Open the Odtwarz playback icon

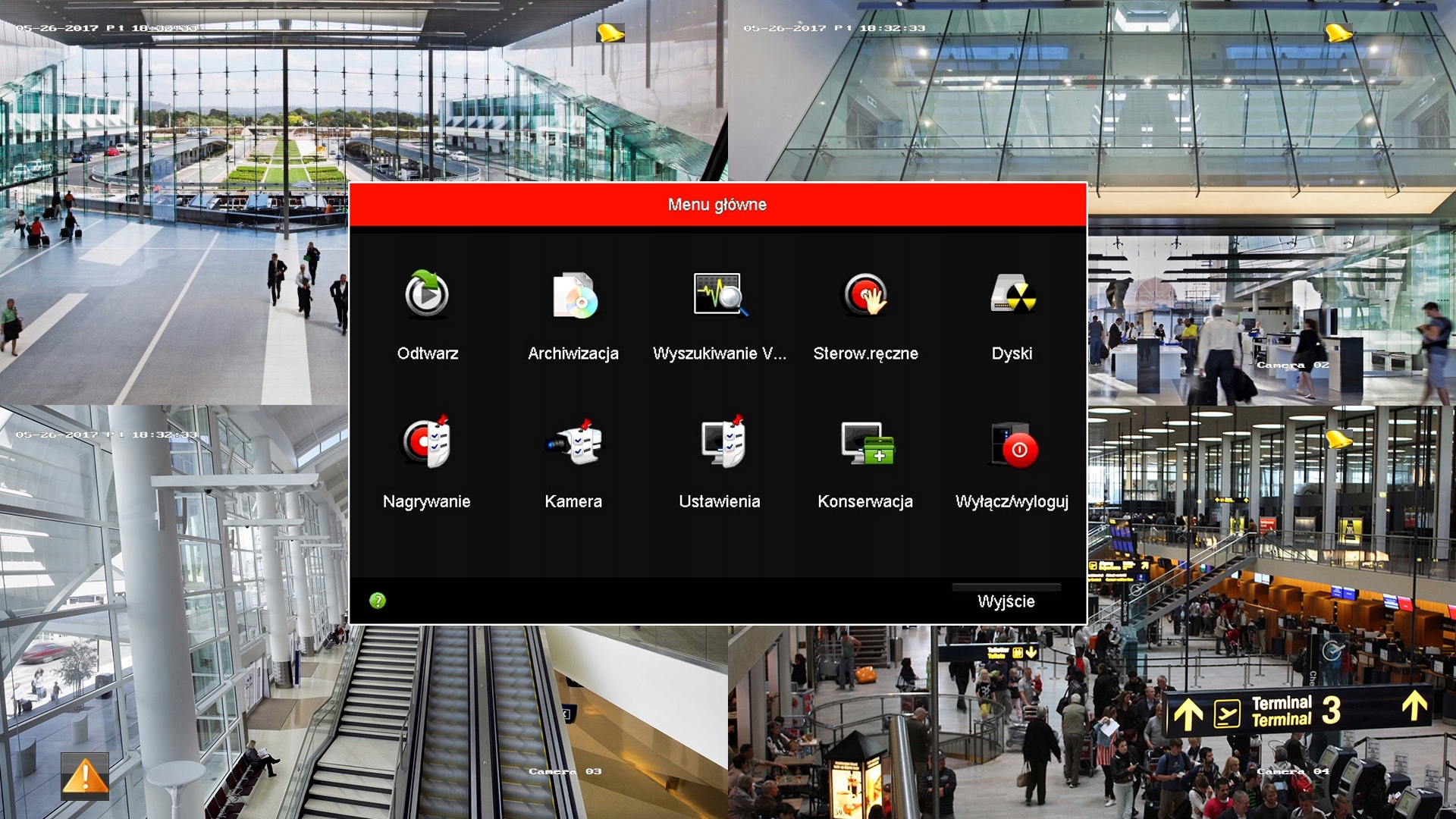(426, 295)
